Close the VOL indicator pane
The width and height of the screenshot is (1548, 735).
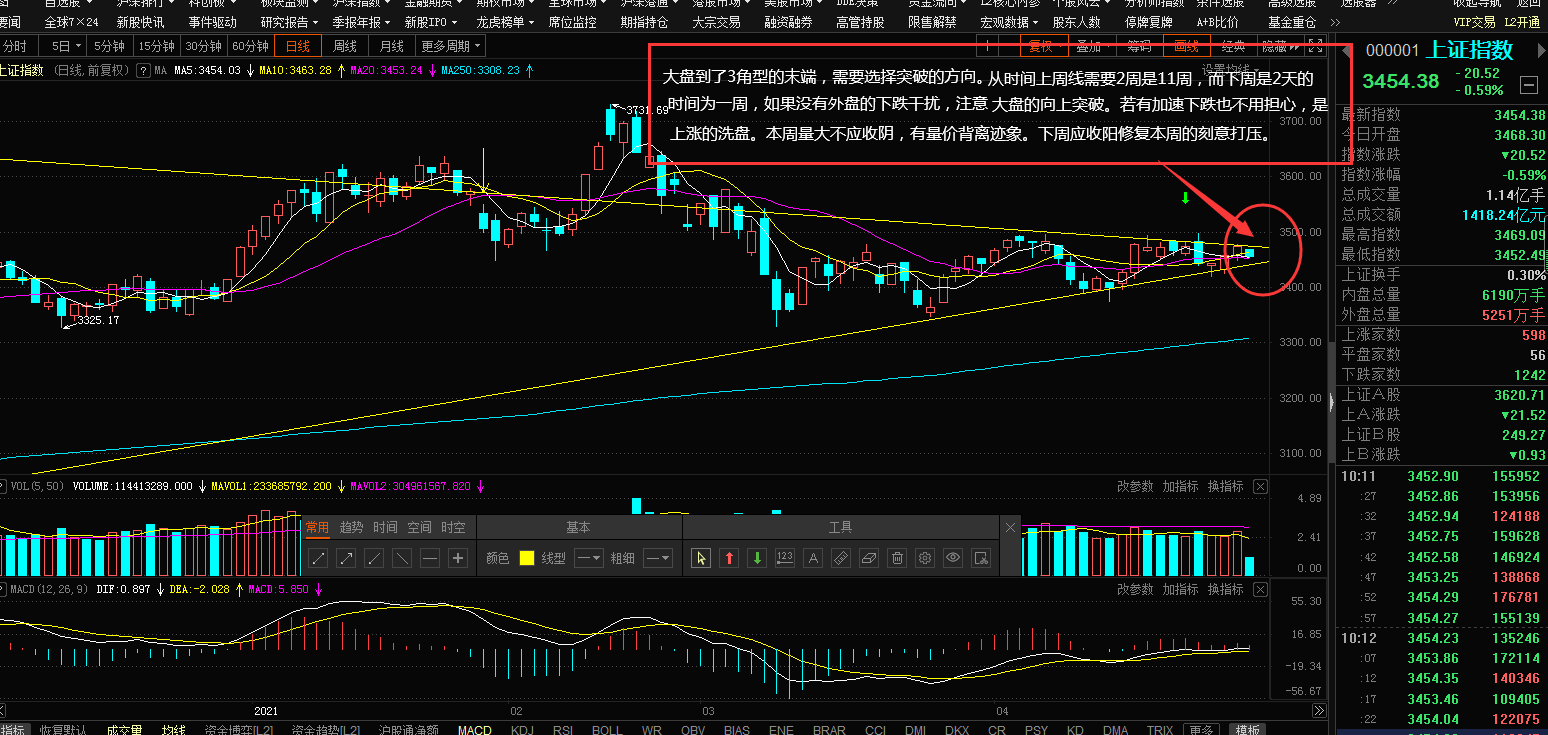[1260, 487]
